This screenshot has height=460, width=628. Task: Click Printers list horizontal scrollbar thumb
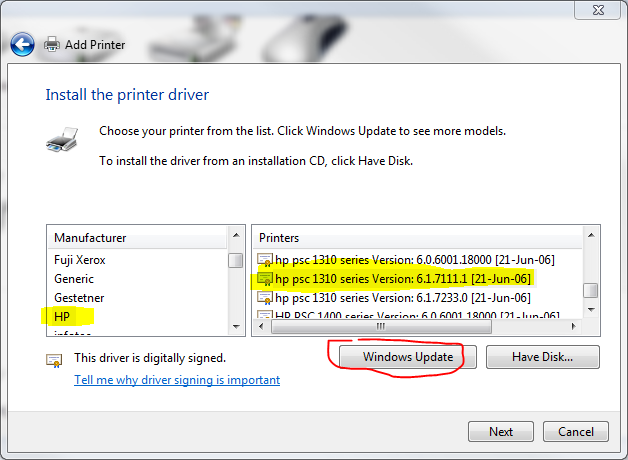(x=381, y=327)
